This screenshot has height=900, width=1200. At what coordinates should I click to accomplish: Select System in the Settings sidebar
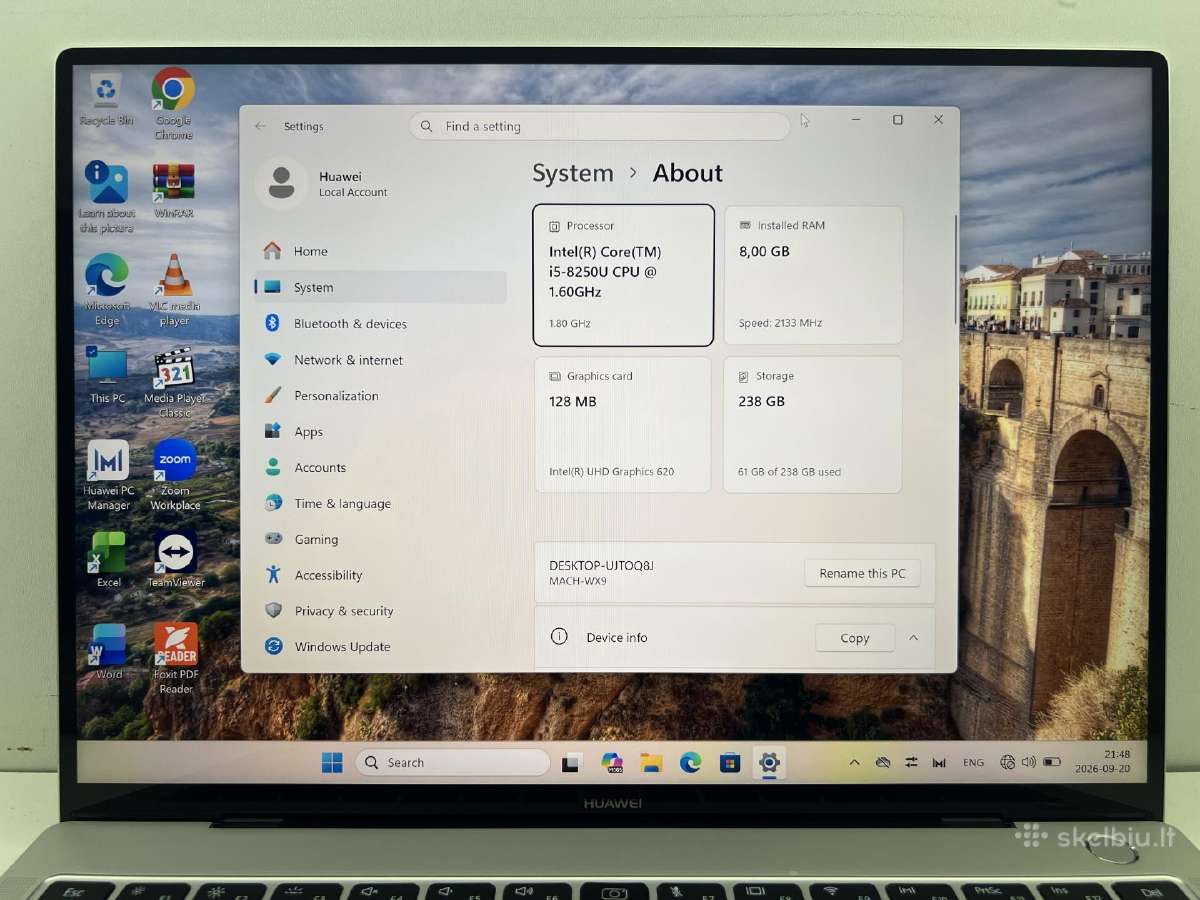tap(380, 287)
